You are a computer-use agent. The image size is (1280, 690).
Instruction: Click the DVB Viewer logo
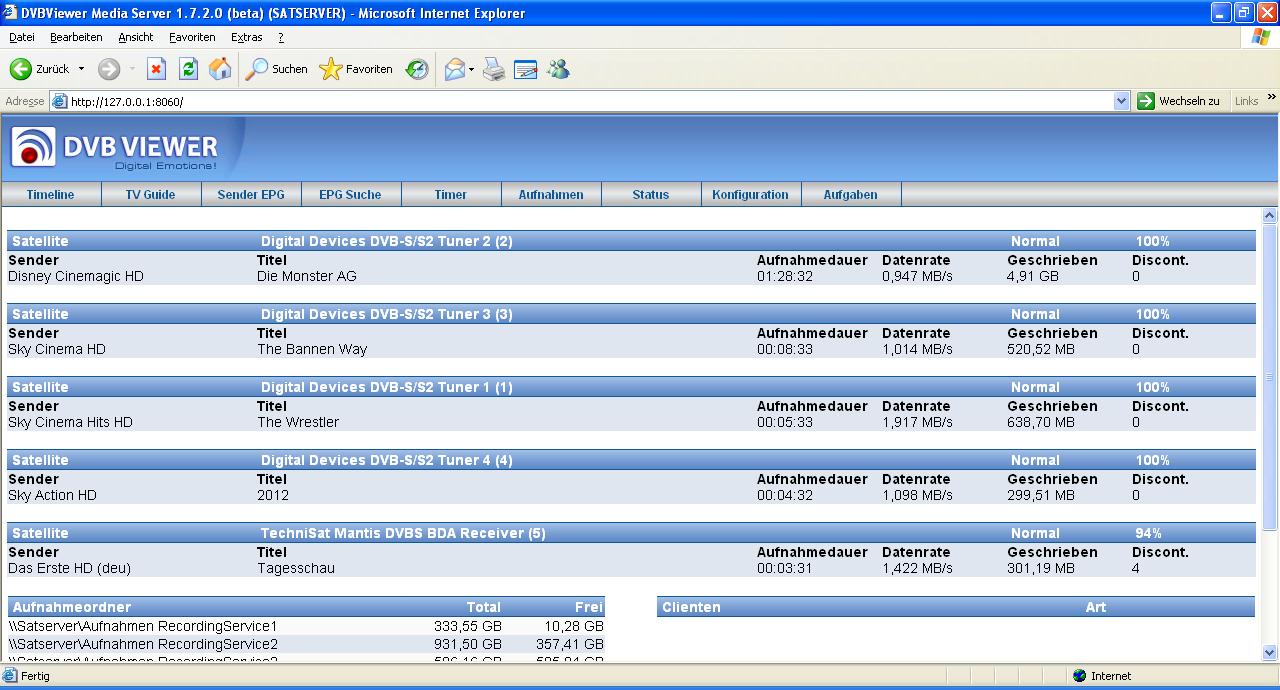coord(115,148)
